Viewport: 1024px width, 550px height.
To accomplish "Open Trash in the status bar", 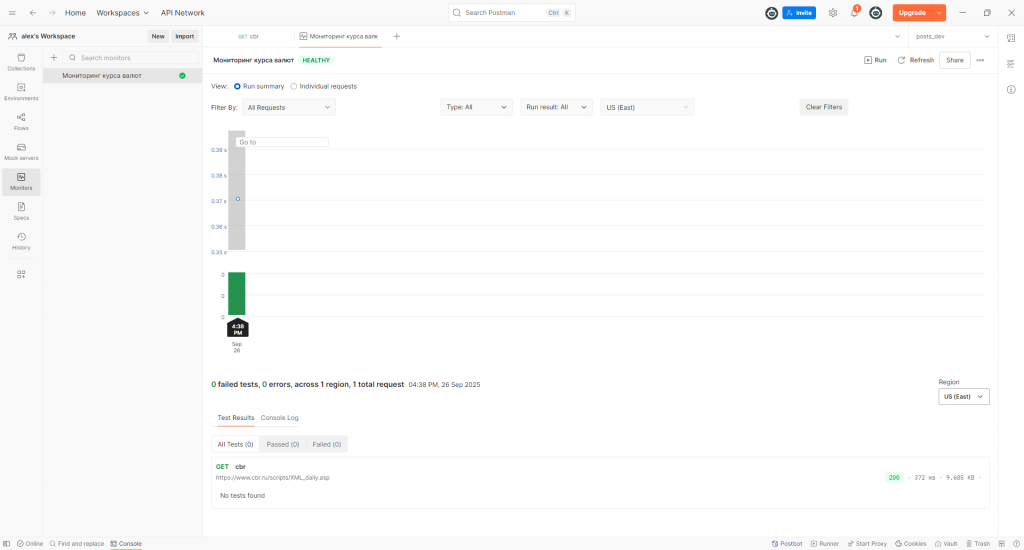I will click(978, 543).
